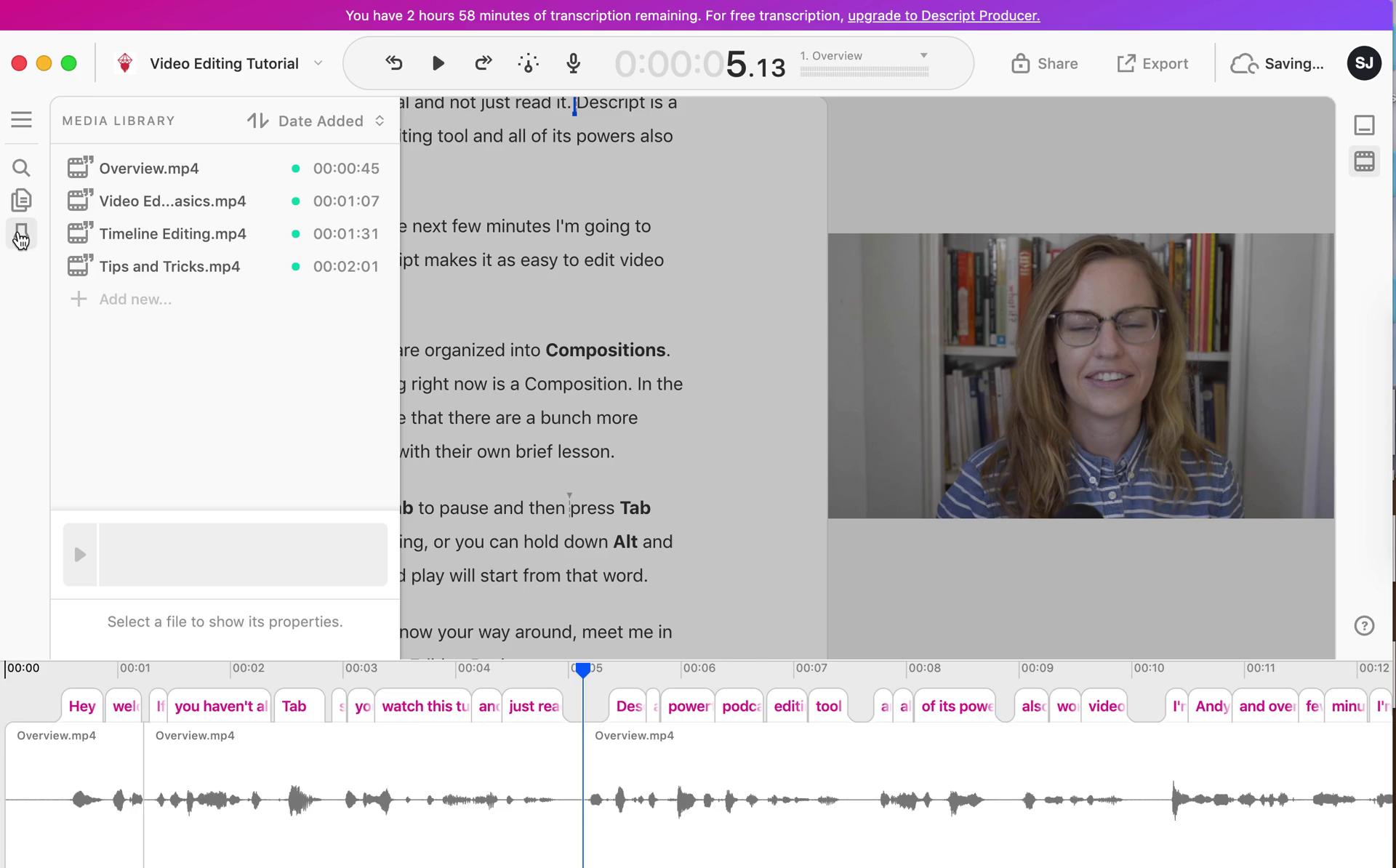Click the media preview waveform area

click(x=243, y=555)
